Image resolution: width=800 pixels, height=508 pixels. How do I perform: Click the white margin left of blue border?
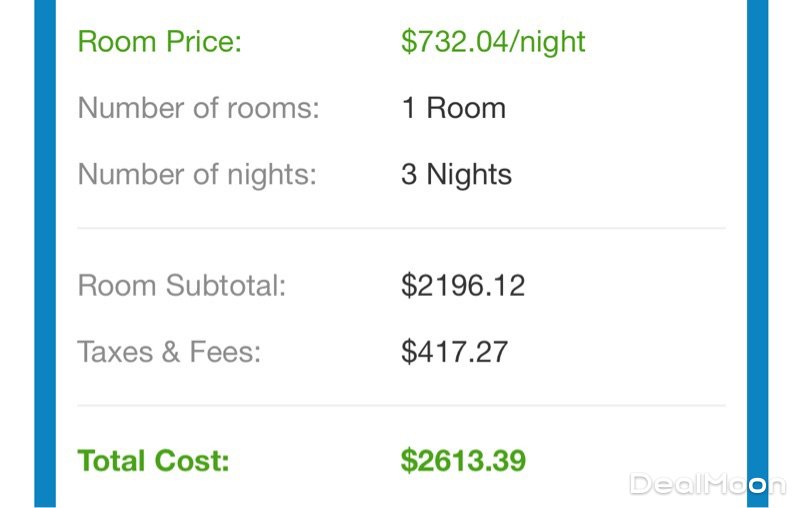coord(16,250)
